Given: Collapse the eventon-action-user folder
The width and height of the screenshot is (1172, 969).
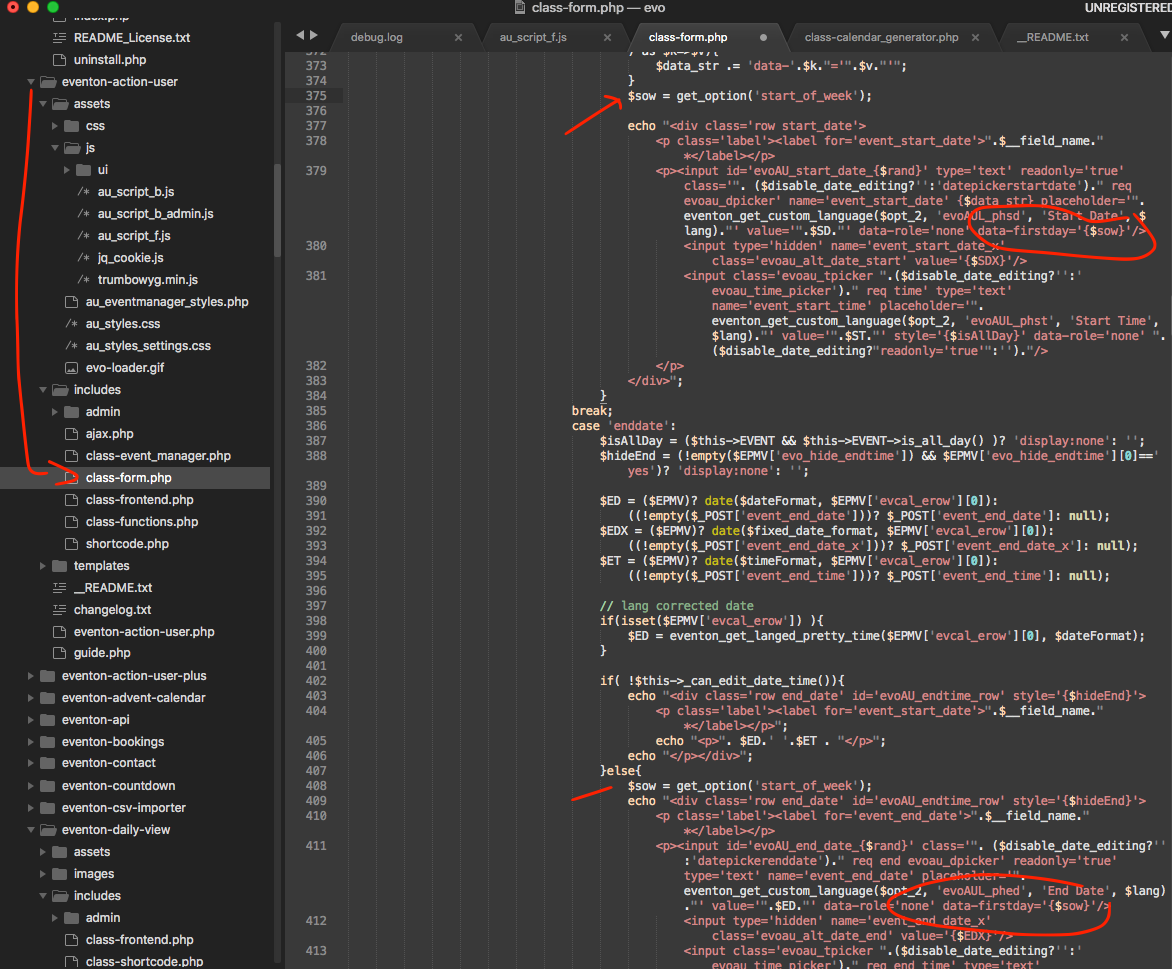Looking at the screenshot, I should 31,82.
